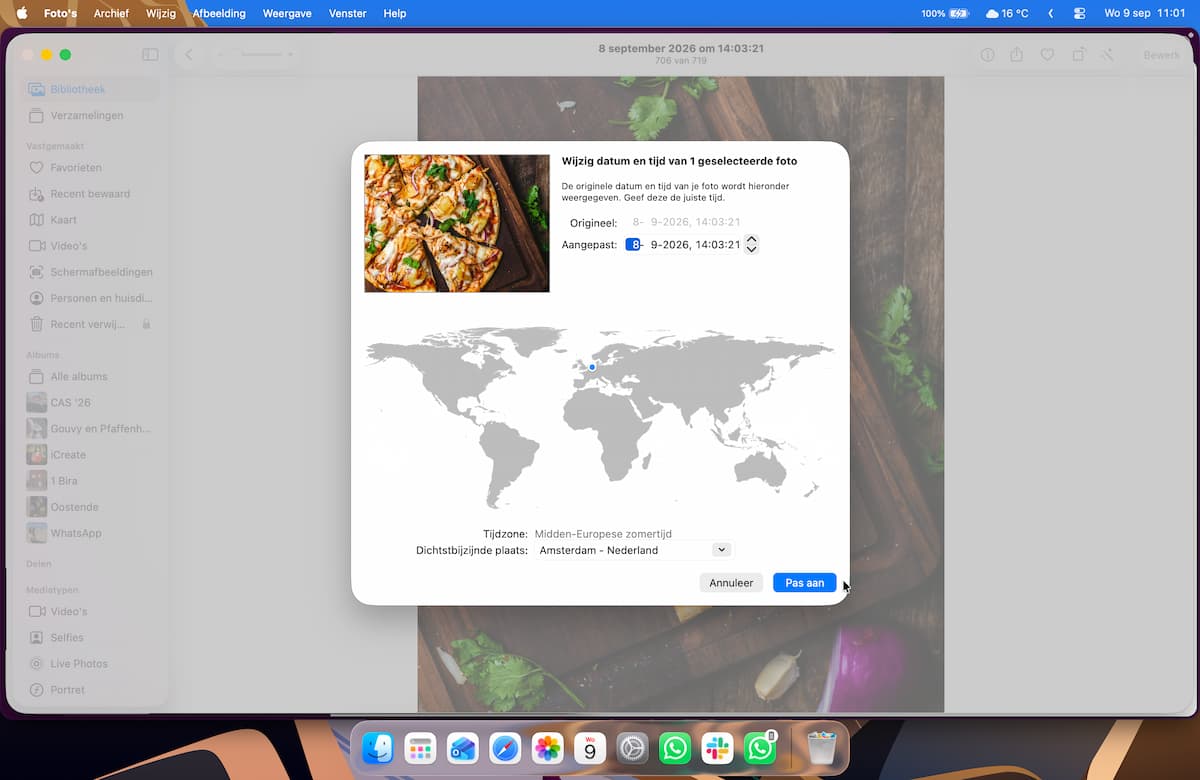The width and height of the screenshot is (1200, 780).
Task: Open Finder from the Dock
Action: coord(377,747)
